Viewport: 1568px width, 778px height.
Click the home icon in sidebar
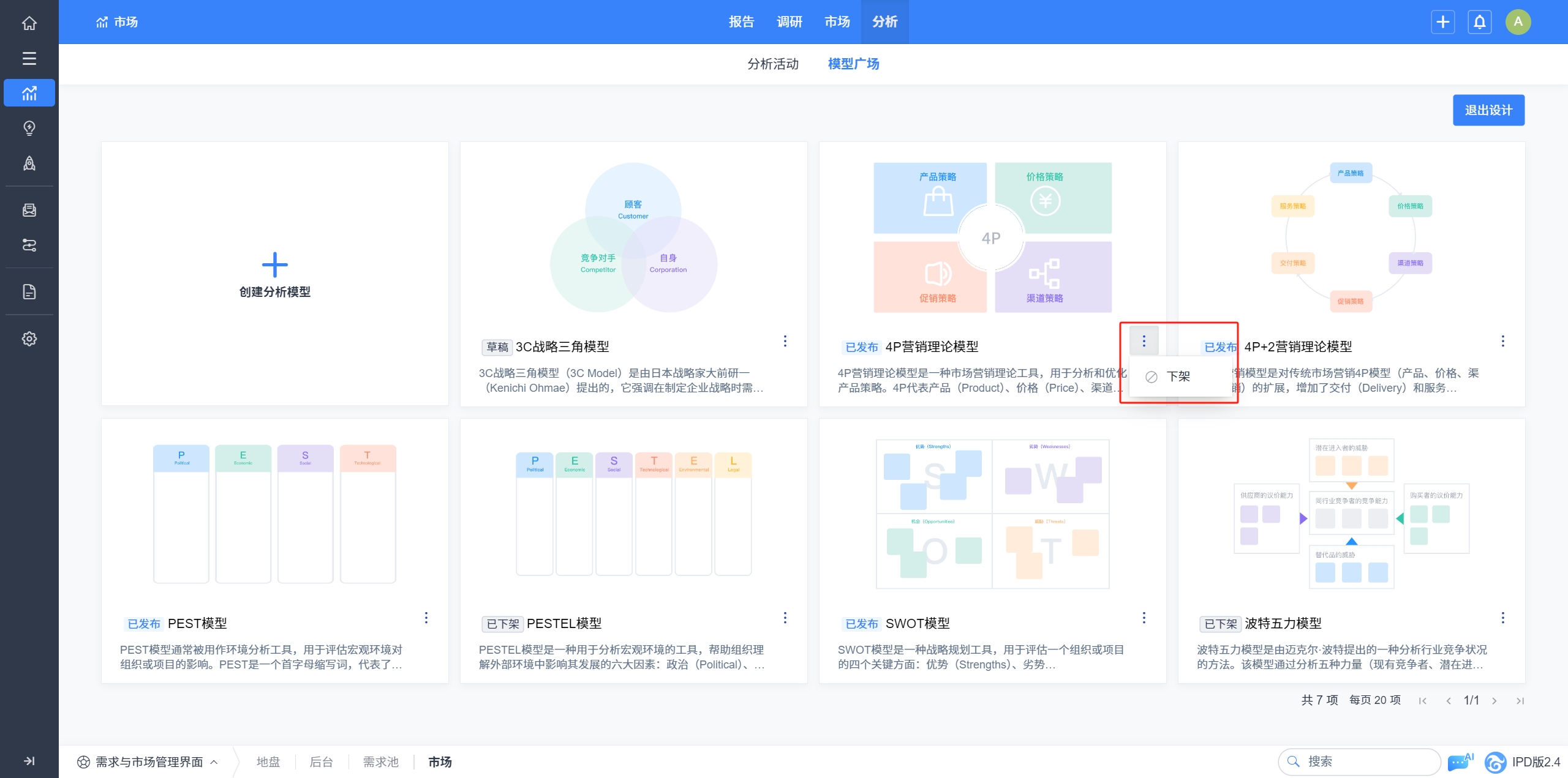coord(29,23)
